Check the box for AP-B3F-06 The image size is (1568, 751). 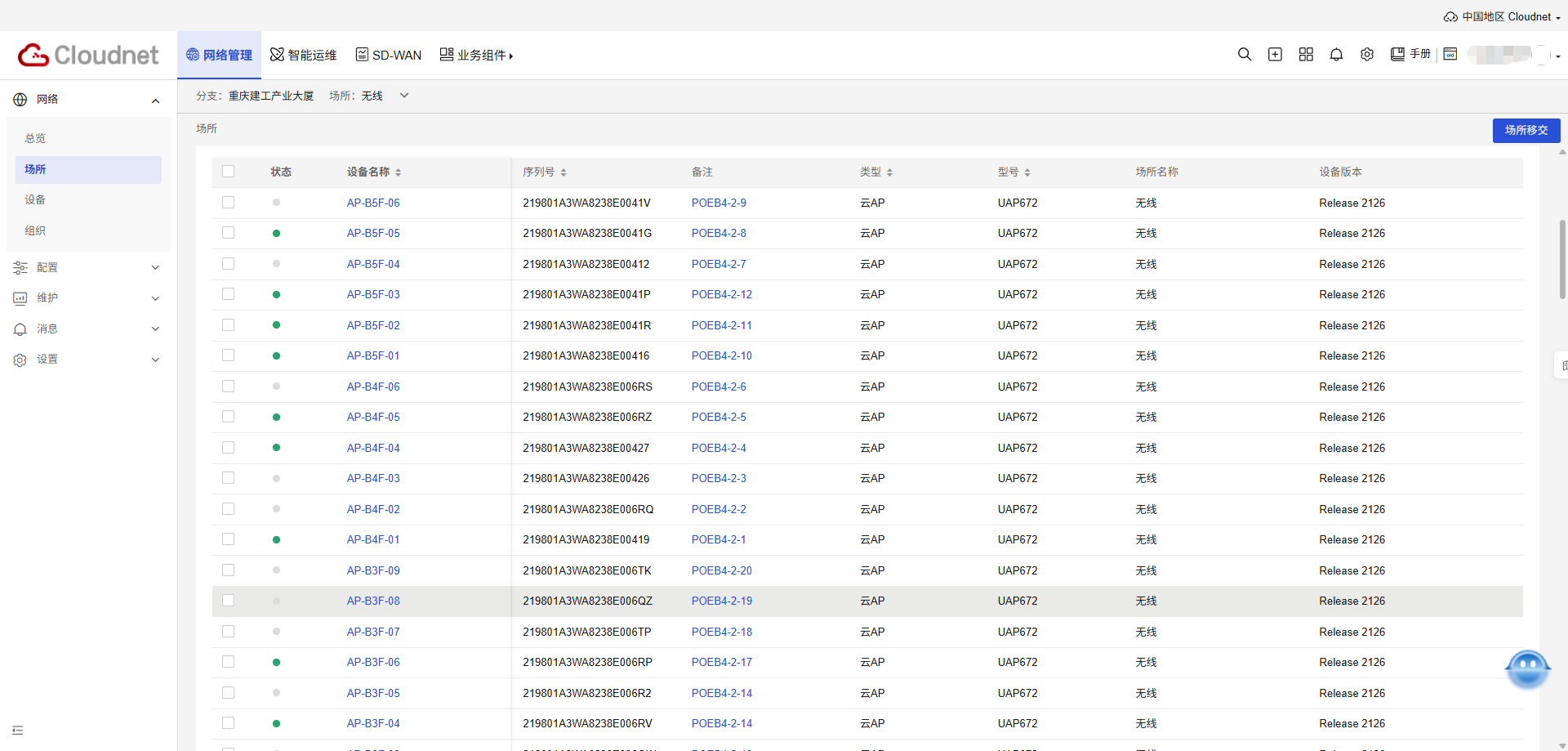pos(228,662)
